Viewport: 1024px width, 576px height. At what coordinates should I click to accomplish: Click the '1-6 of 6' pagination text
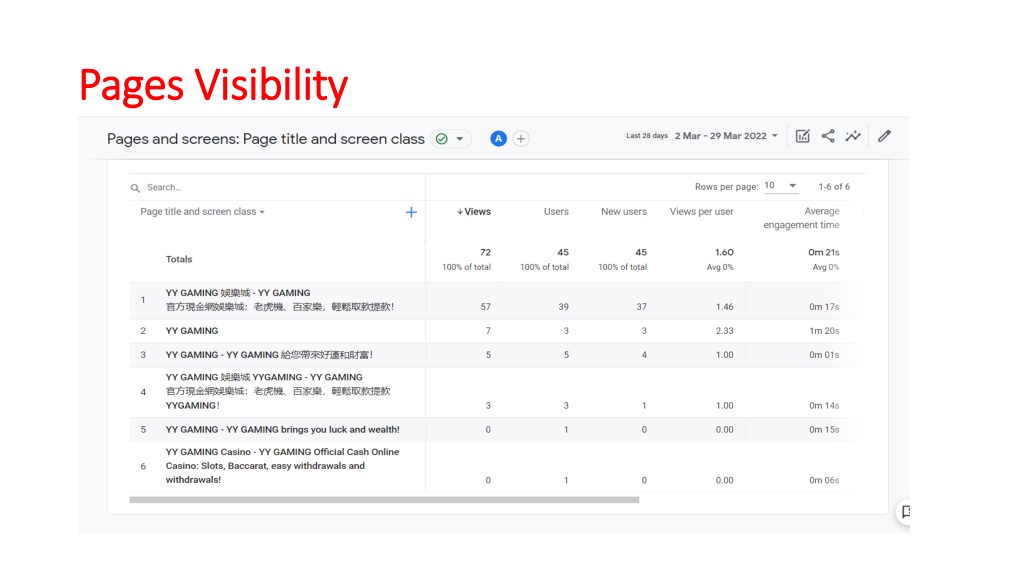[834, 187]
